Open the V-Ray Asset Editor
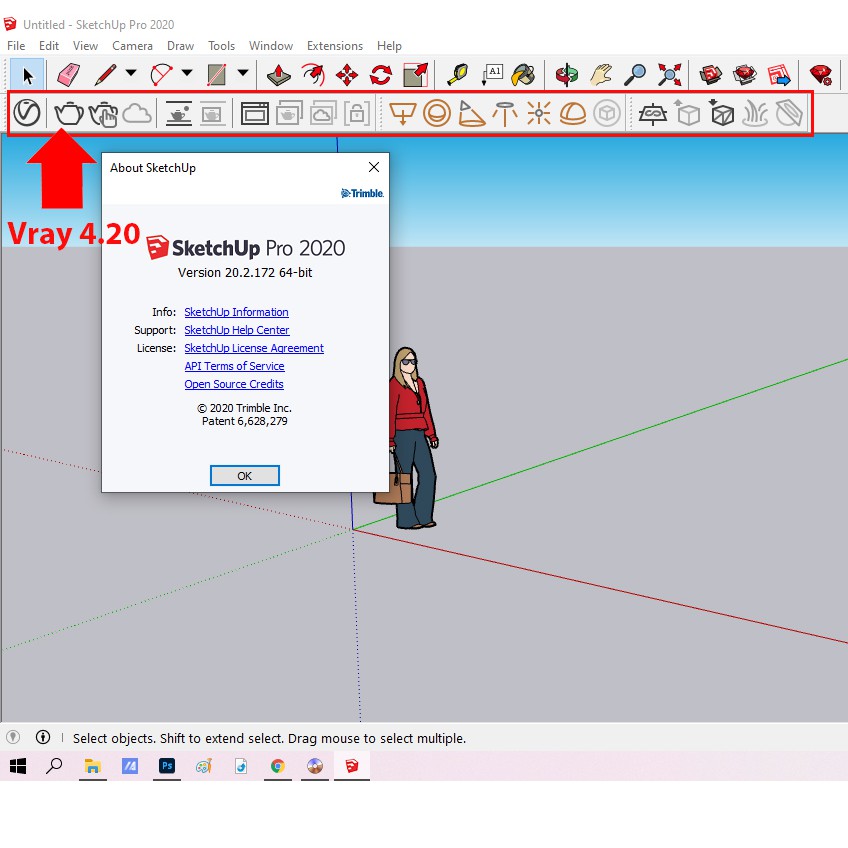The width and height of the screenshot is (848, 848). coord(27,113)
